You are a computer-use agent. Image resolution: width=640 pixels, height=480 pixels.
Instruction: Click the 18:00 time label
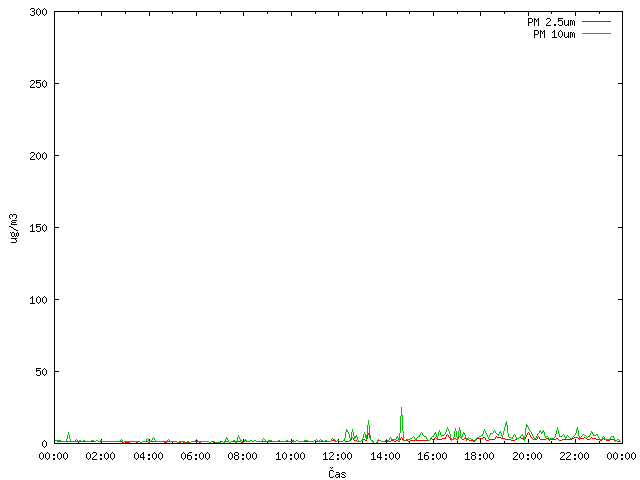[480, 456]
